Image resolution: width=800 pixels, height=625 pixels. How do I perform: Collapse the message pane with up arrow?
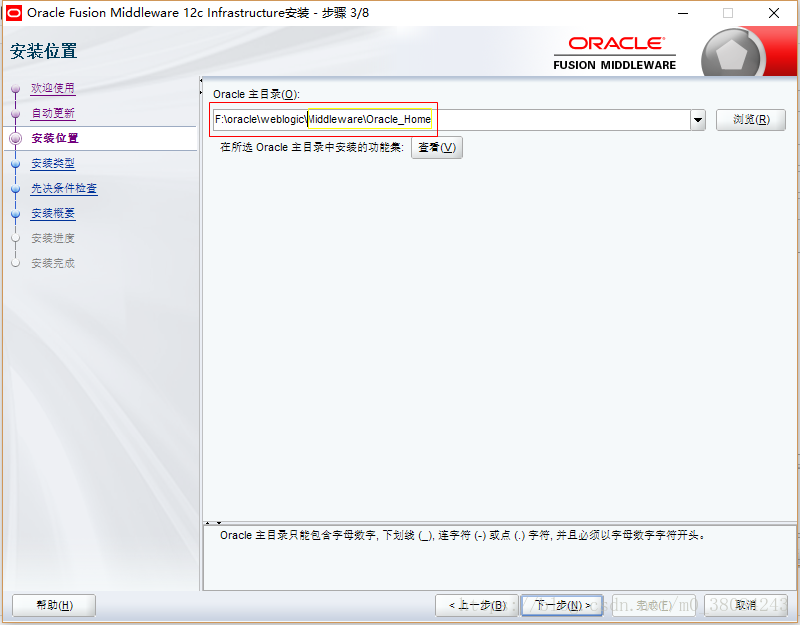pyautogui.click(x=208, y=523)
